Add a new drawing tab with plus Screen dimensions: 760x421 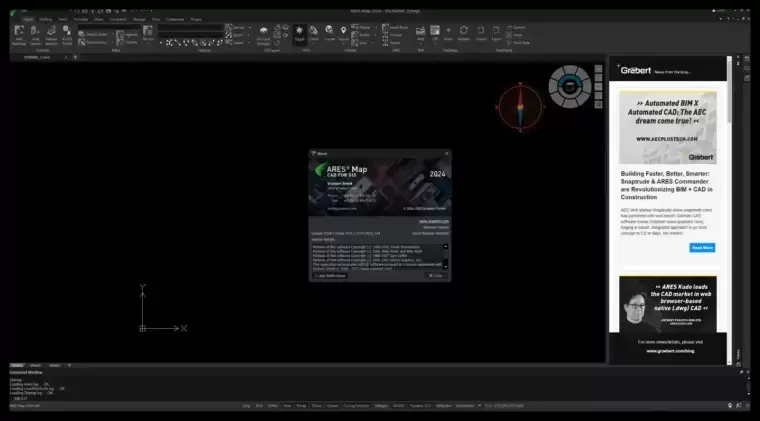click(x=75, y=57)
